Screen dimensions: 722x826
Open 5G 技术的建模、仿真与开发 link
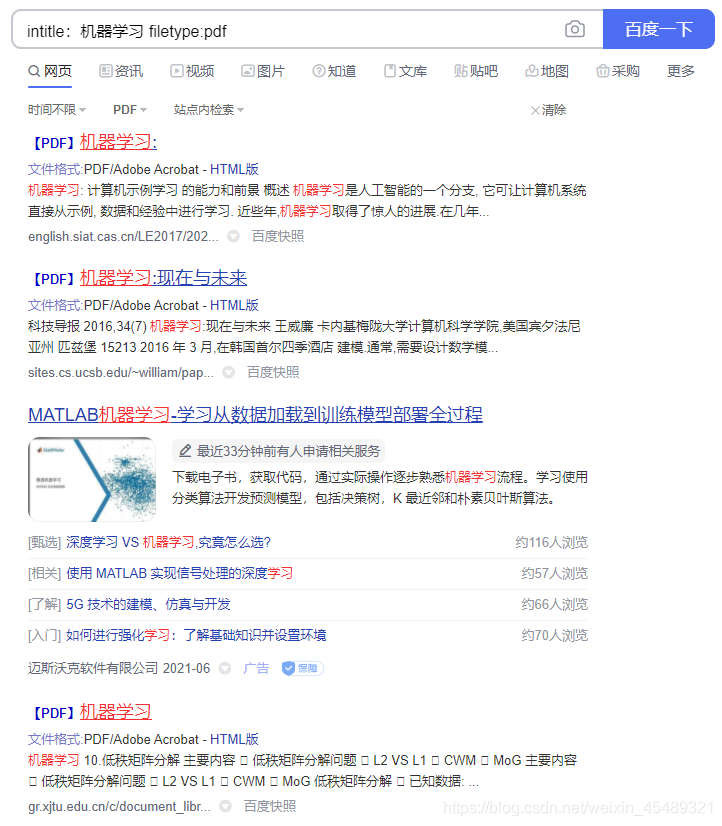[149, 605]
